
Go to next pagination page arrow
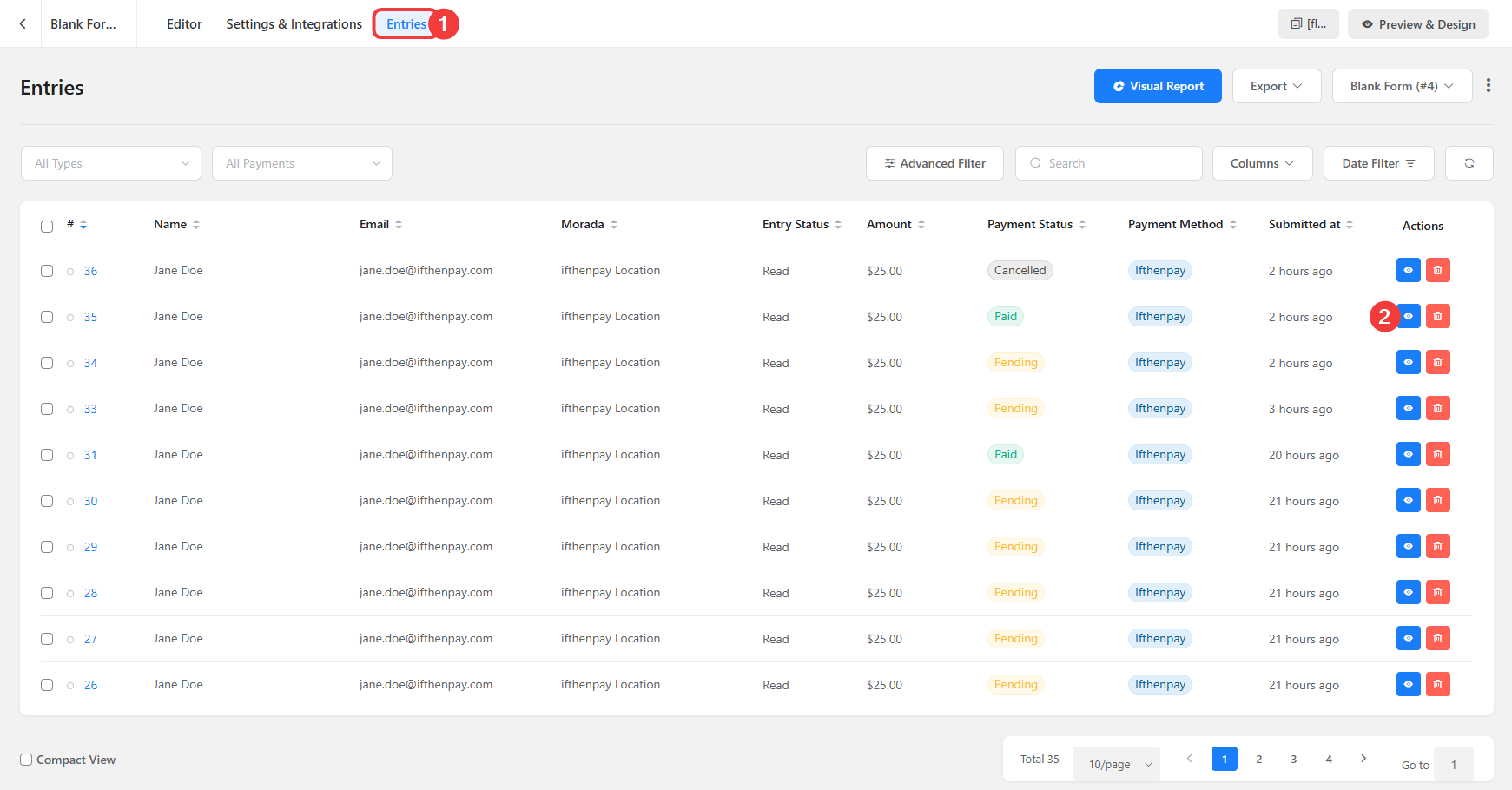click(x=1363, y=759)
